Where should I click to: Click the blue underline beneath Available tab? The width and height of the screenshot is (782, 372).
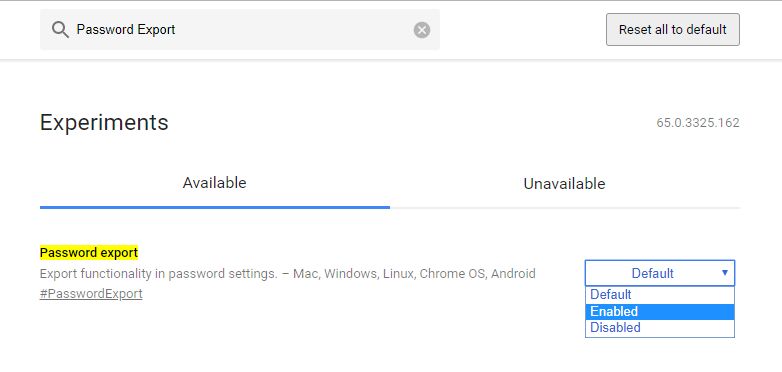(x=215, y=207)
